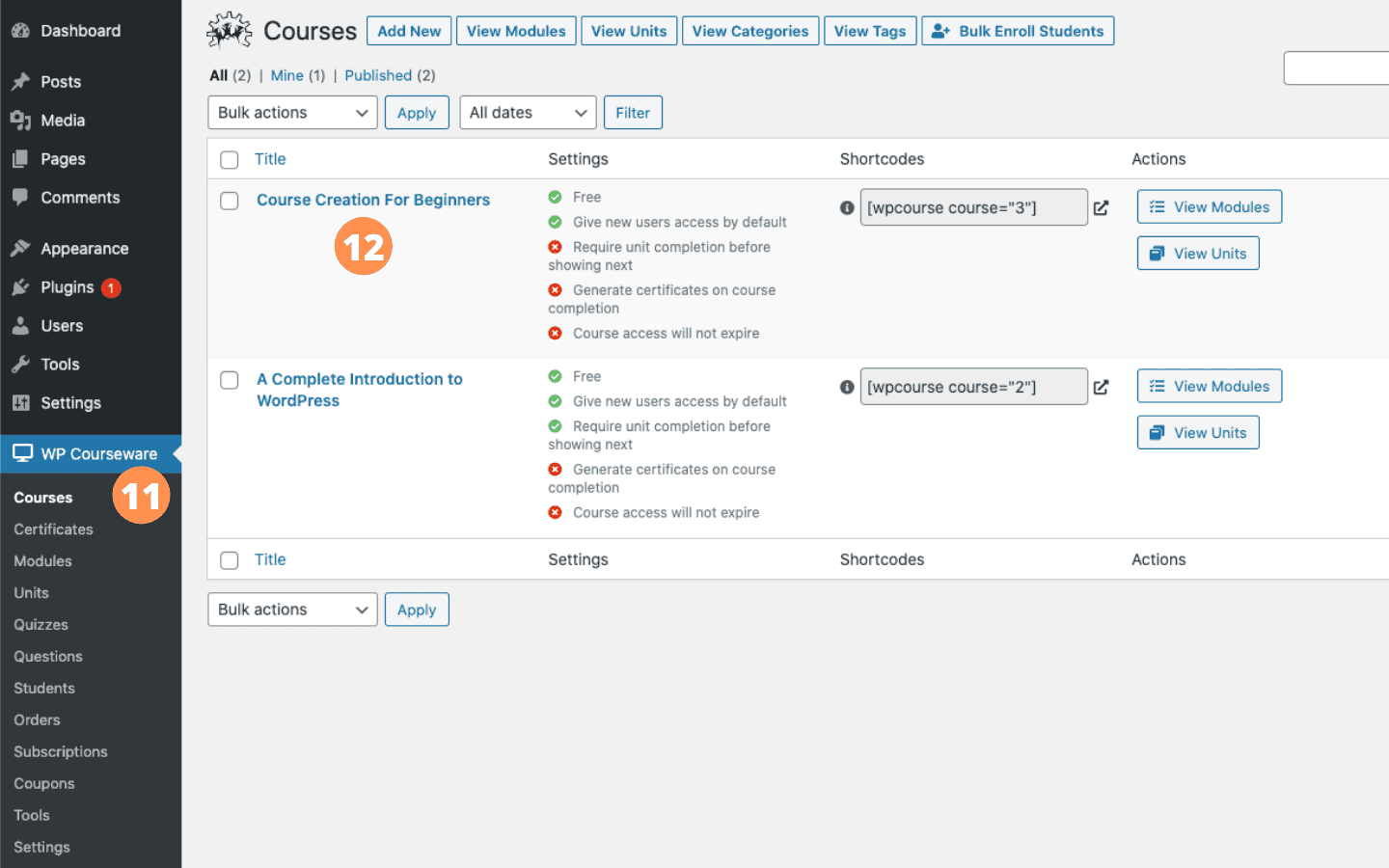Click the Users person icon
This screenshot has width=1389, height=868.
pos(20,326)
